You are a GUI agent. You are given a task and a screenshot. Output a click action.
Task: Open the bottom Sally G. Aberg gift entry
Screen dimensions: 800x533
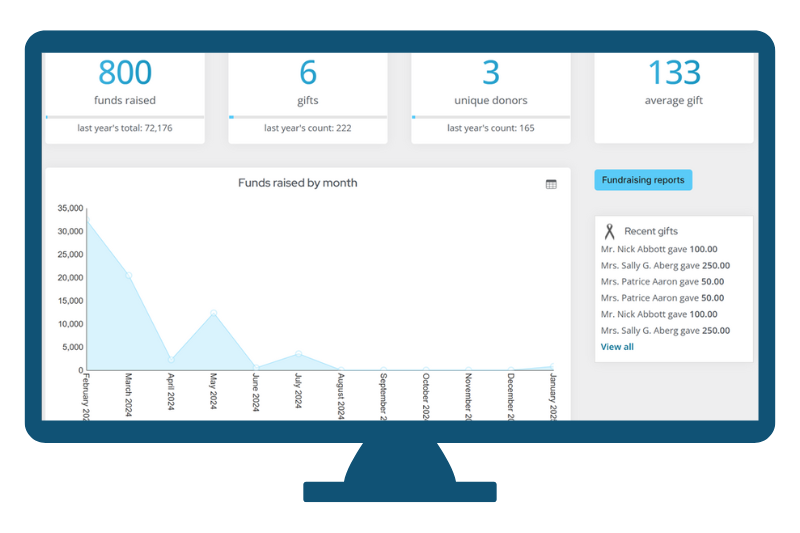tap(665, 330)
